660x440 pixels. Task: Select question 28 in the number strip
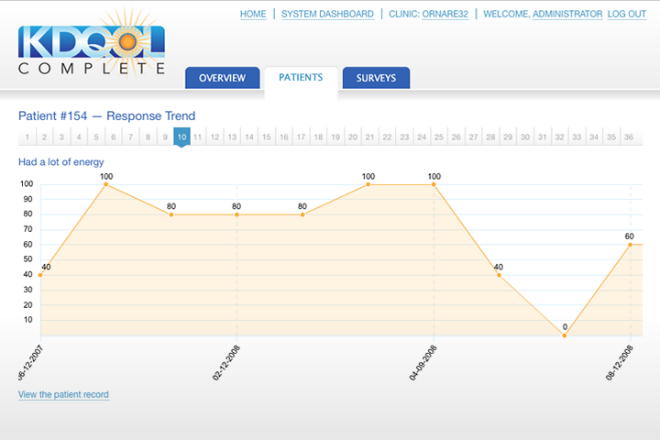click(490, 137)
